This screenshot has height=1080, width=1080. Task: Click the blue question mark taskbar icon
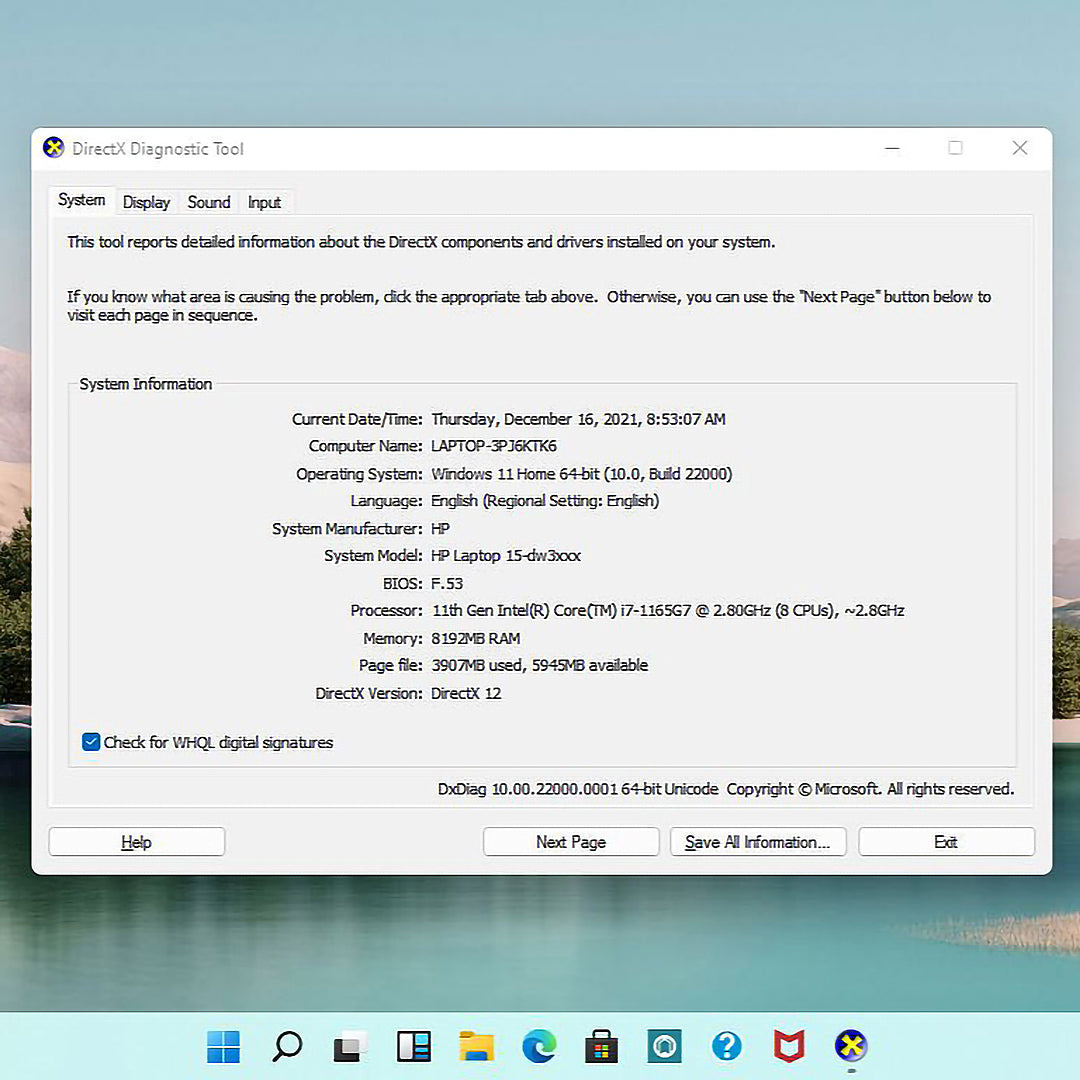(x=726, y=1046)
